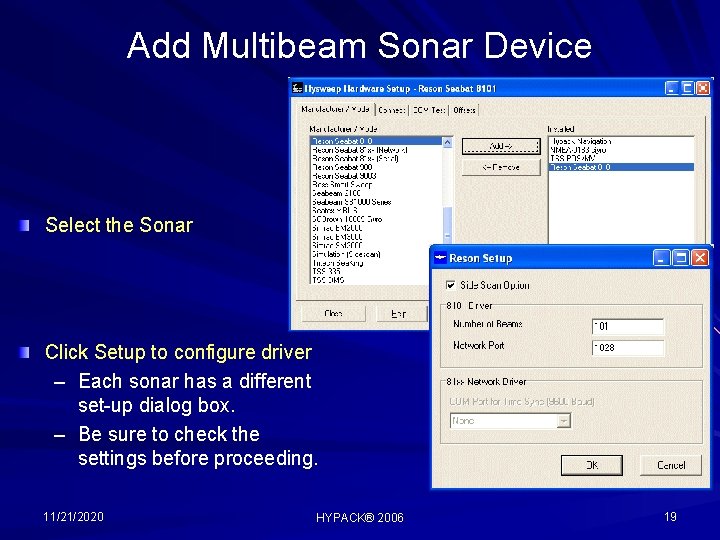Image resolution: width=720 pixels, height=540 pixels.
Task: Minimize the Hysweep Hardware Setup window
Action: tap(672, 88)
